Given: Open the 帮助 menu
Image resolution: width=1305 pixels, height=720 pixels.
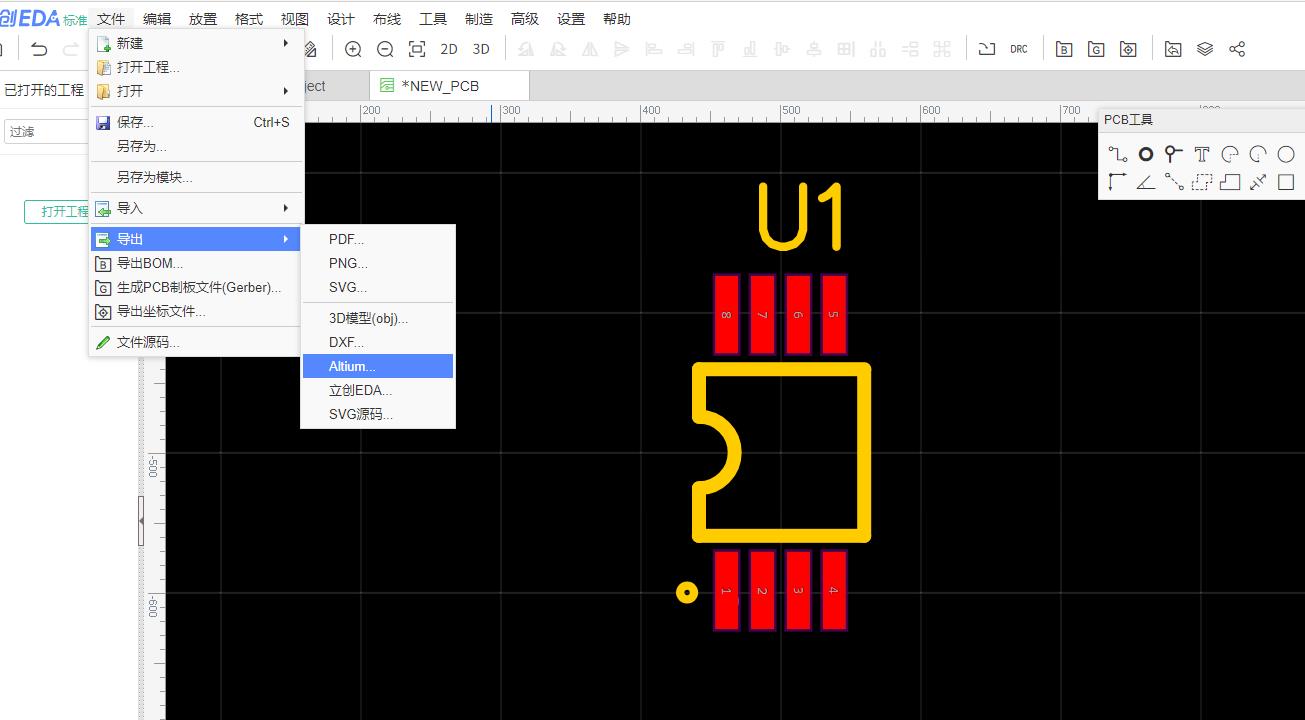Looking at the screenshot, I should pos(617,19).
